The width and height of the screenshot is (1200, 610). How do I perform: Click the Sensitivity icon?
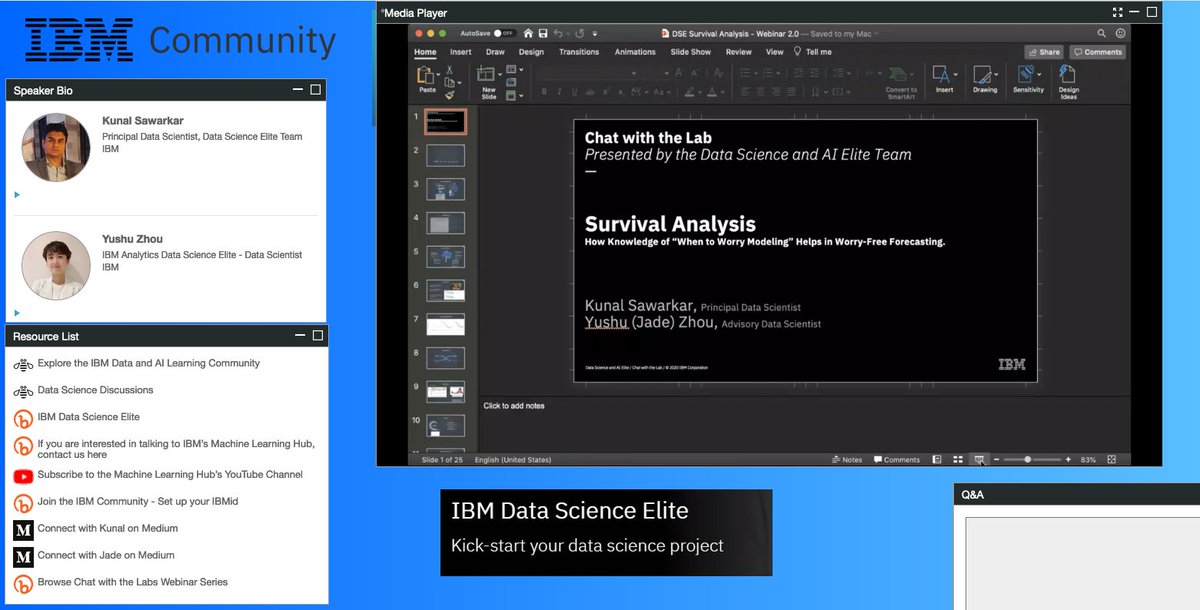1025,75
